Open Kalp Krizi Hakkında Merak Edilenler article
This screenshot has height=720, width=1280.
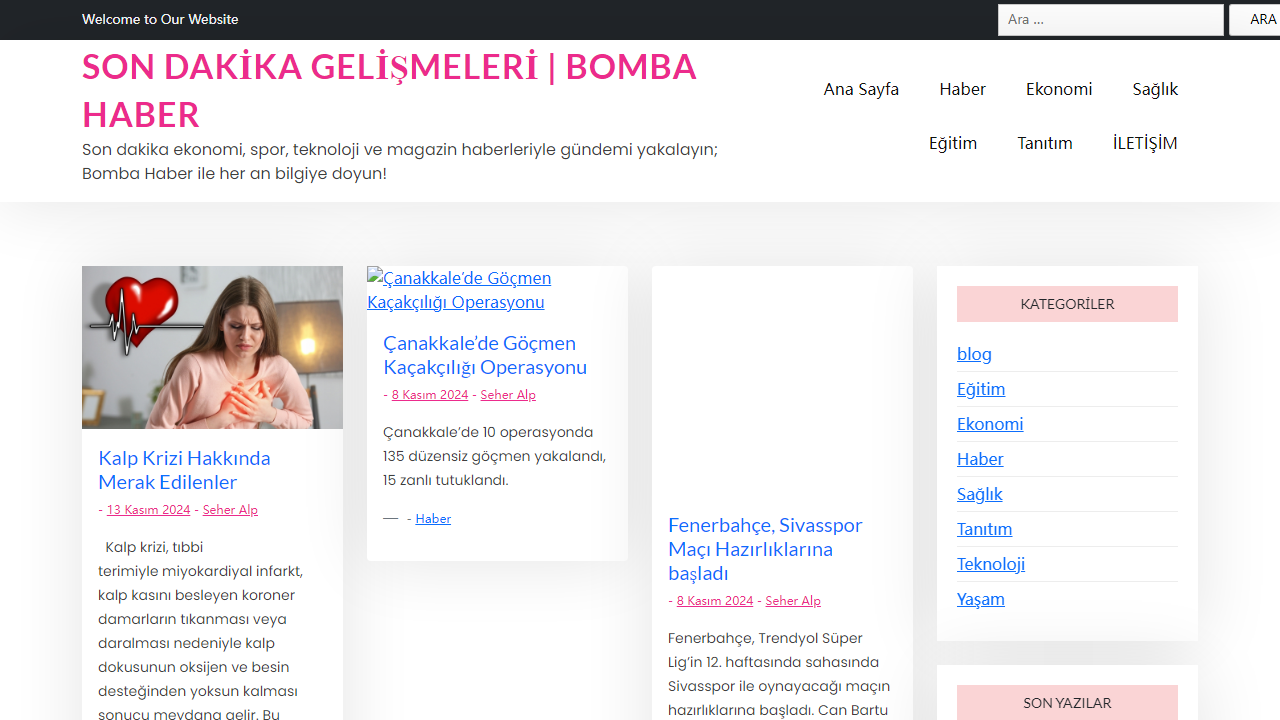point(184,470)
